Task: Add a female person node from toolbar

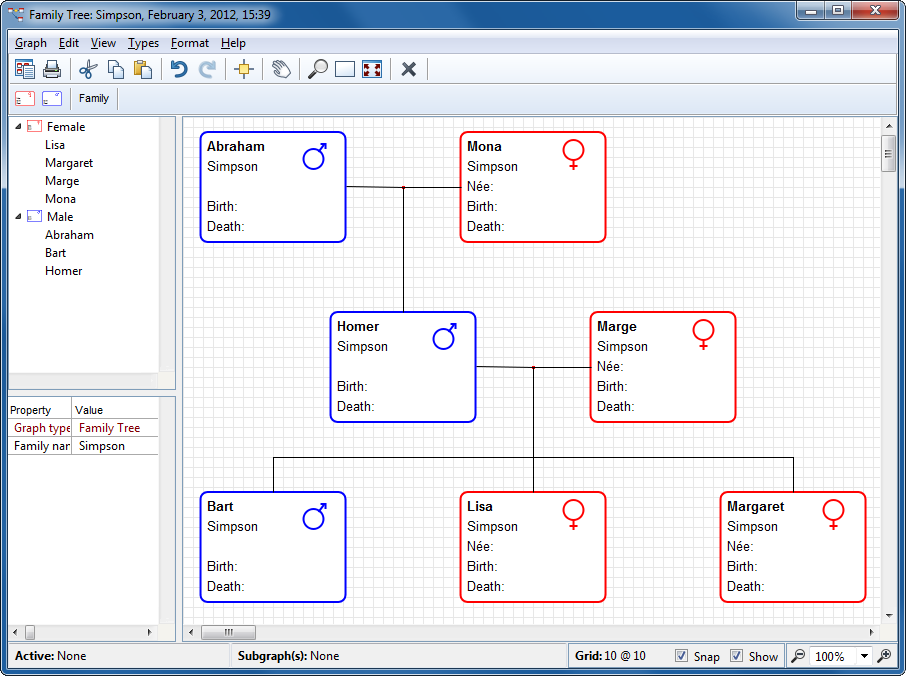Action: tap(25, 98)
